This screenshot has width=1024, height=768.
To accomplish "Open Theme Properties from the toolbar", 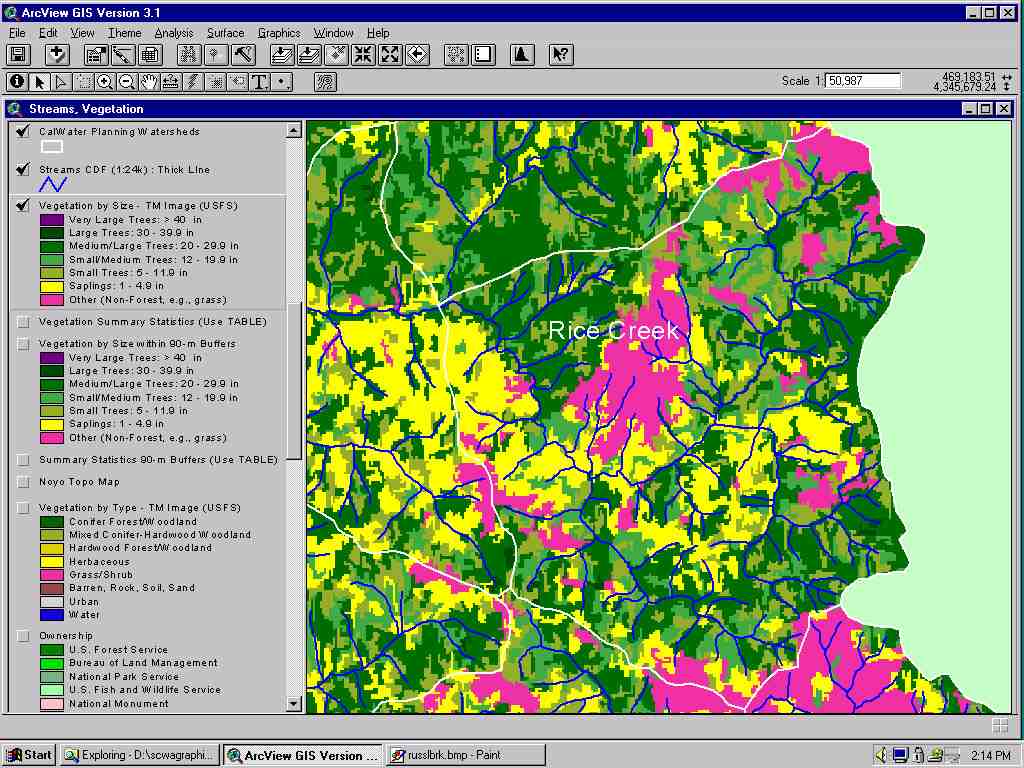I will [96, 55].
